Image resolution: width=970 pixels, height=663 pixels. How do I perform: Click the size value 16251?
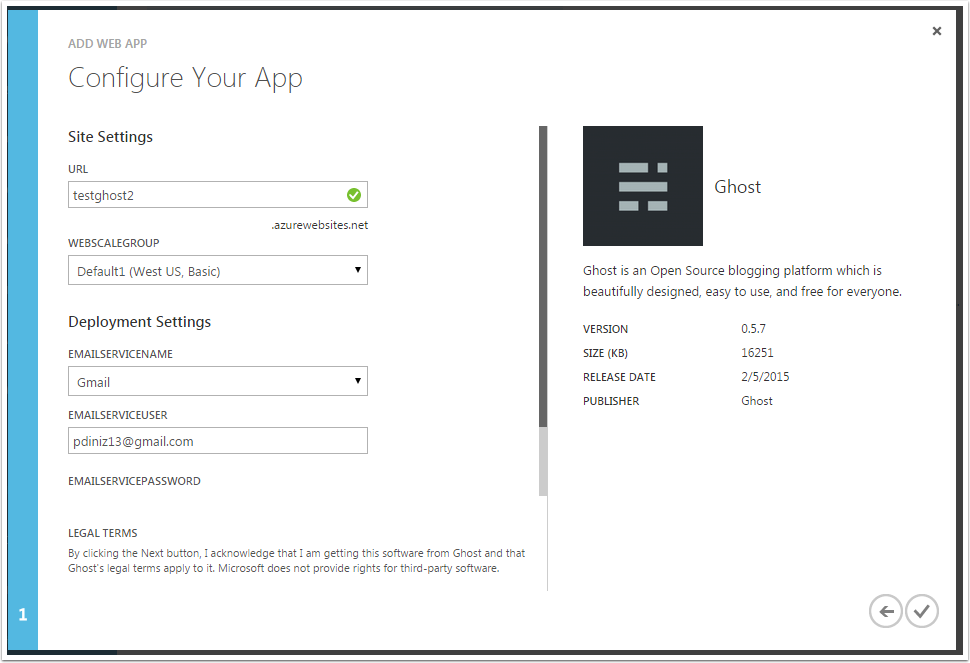[757, 353]
